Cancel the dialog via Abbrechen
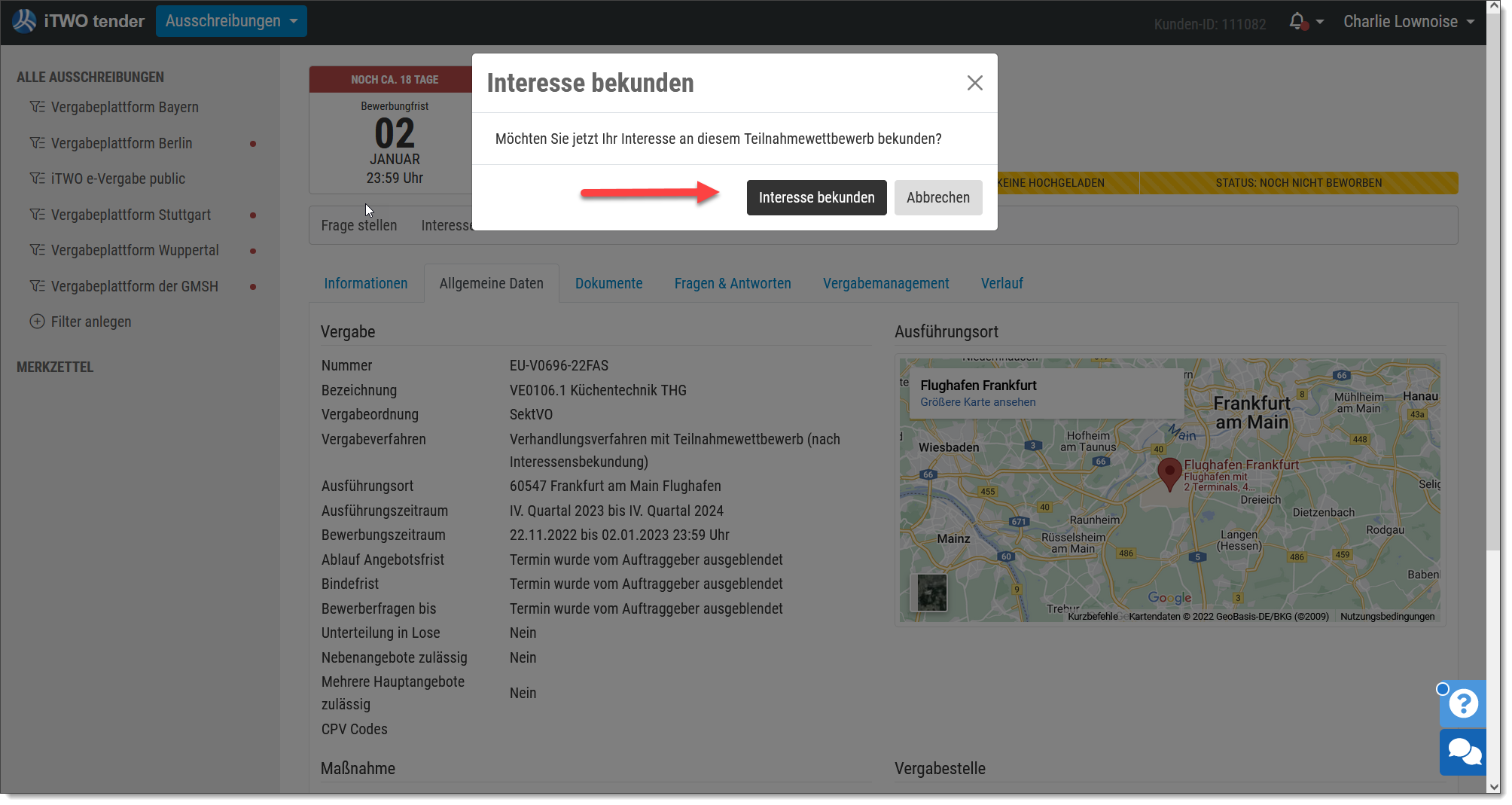1512x805 pixels. (x=937, y=197)
